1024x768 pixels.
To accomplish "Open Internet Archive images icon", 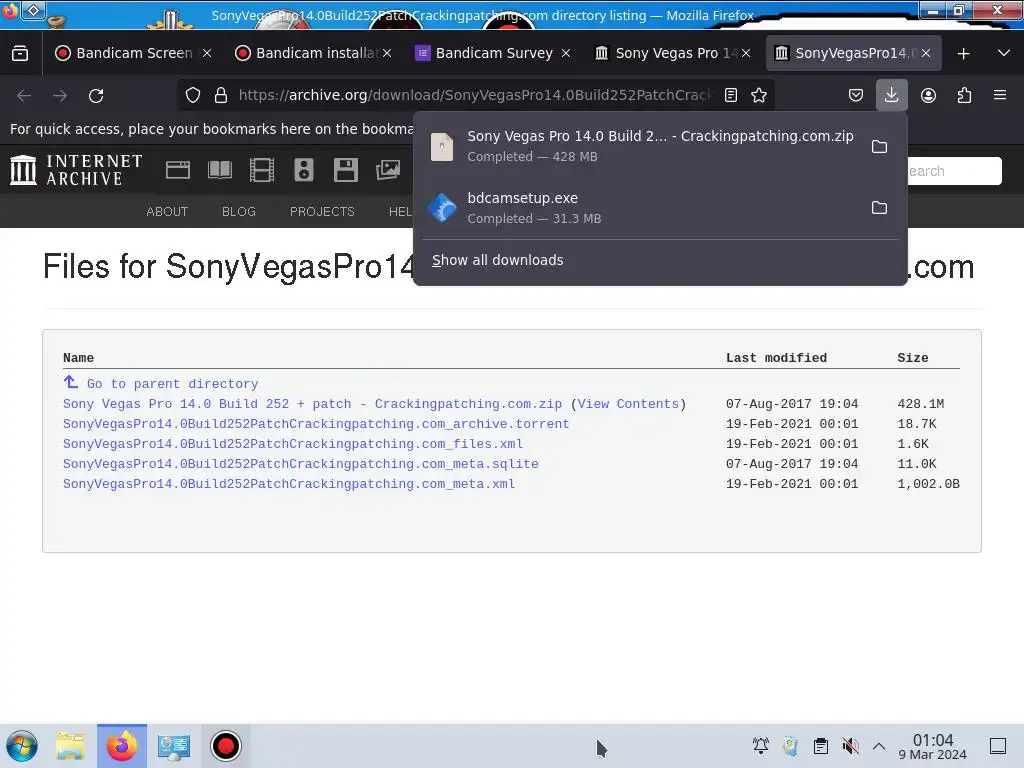I will click(388, 170).
